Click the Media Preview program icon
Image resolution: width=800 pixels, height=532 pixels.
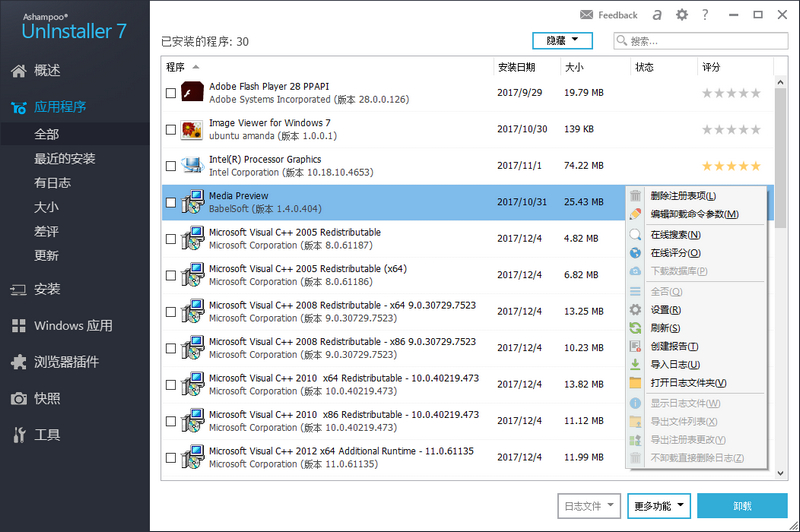coord(192,202)
